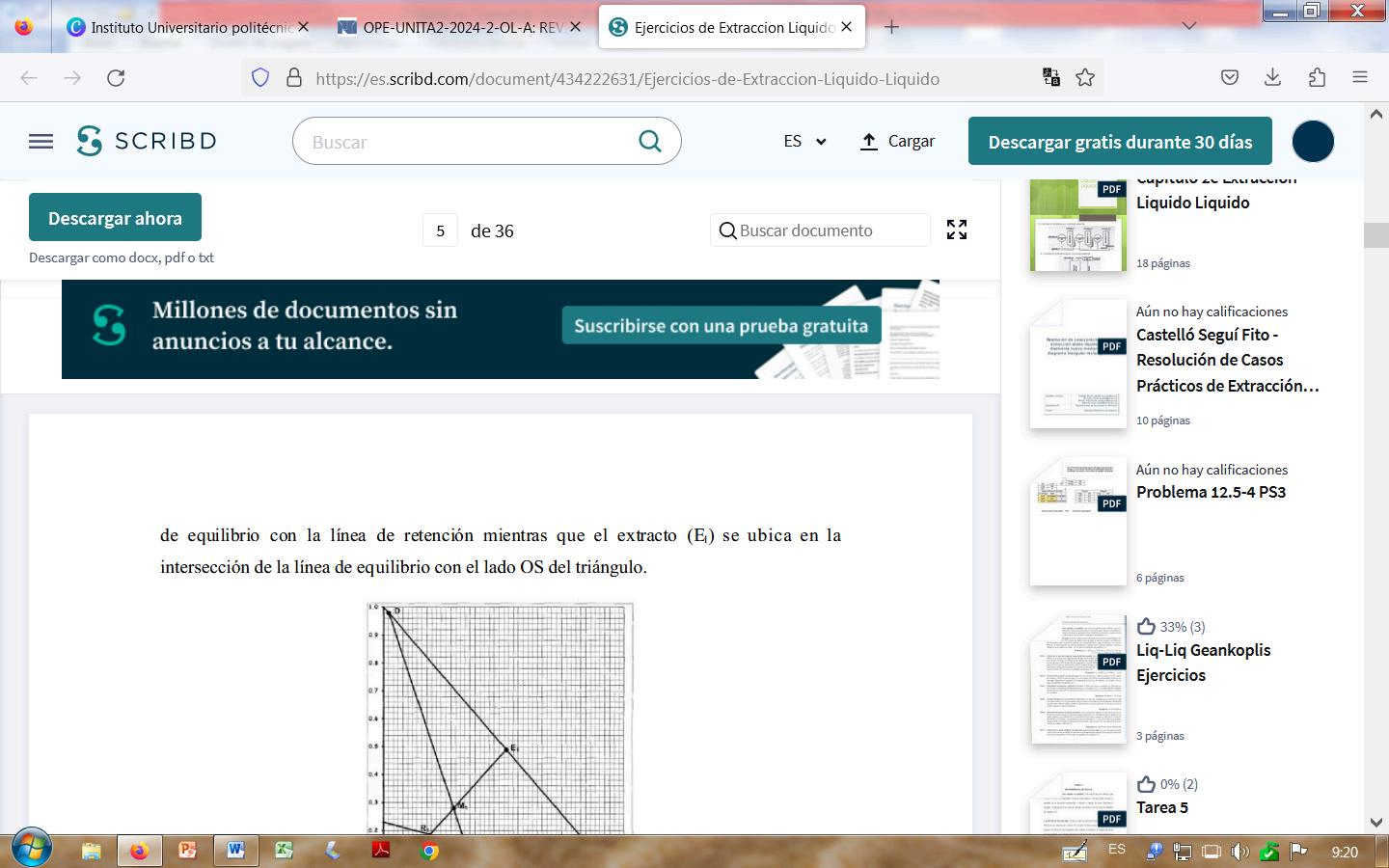Open the extensions puzzle icon
1389x868 pixels.
1317,78
